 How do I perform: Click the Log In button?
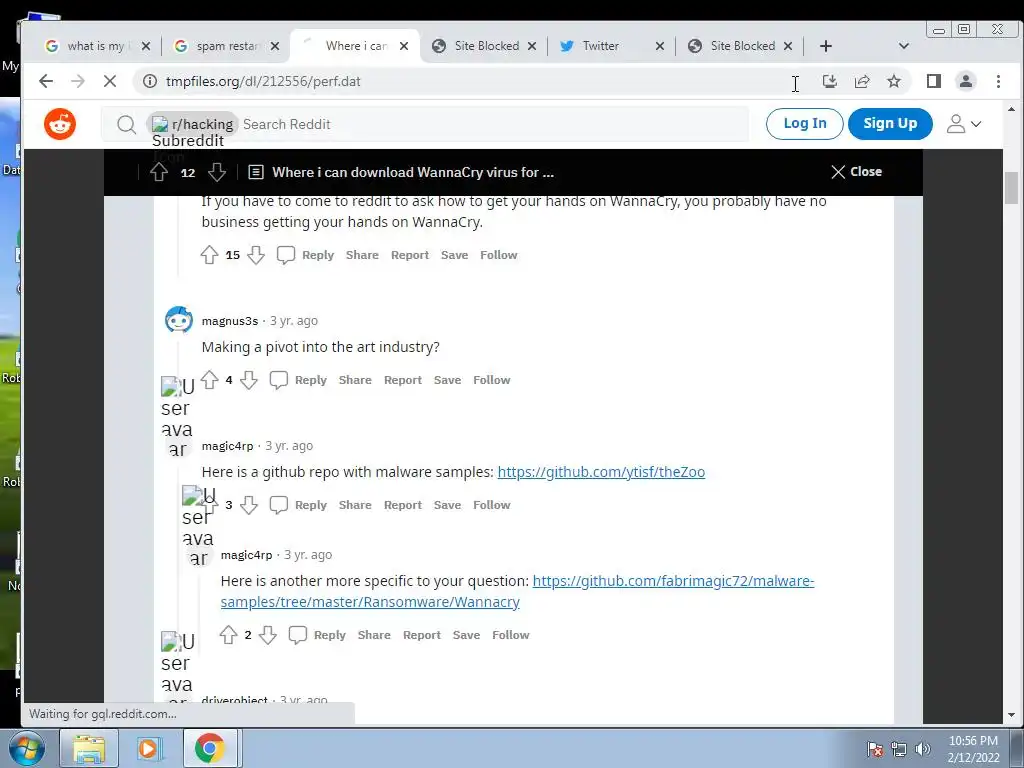pyautogui.click(x=805, y=123)
